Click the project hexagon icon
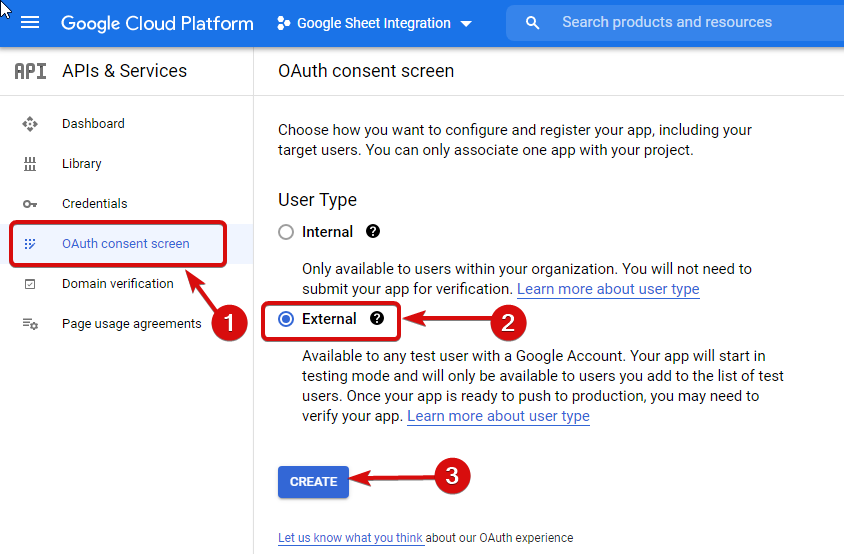Image resolution: width=844 pixels, height=554 pixels. [x=283, y=23]
